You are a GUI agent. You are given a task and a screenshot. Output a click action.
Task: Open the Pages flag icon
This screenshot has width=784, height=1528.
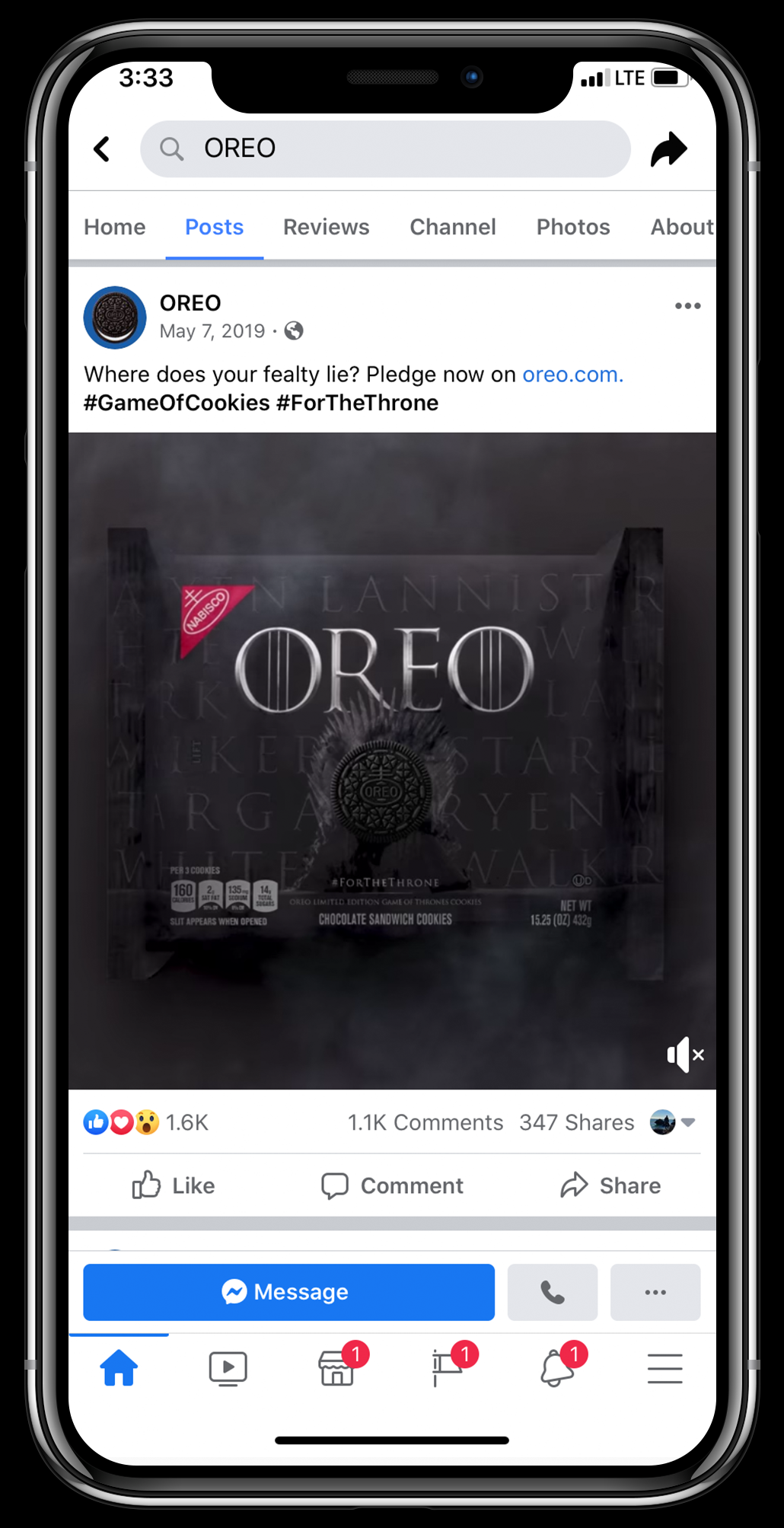pyautogui.click(x=447, y=1368)
